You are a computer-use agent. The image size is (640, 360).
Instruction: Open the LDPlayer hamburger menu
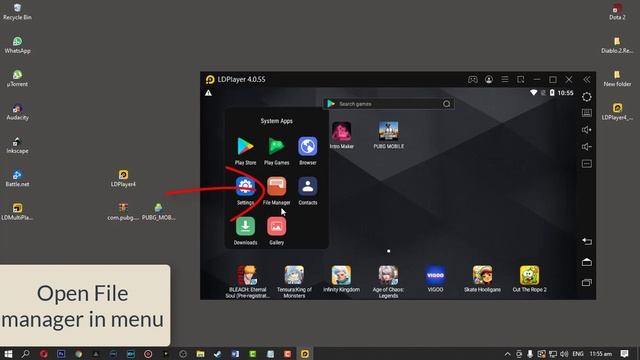(x=505, y=79)
